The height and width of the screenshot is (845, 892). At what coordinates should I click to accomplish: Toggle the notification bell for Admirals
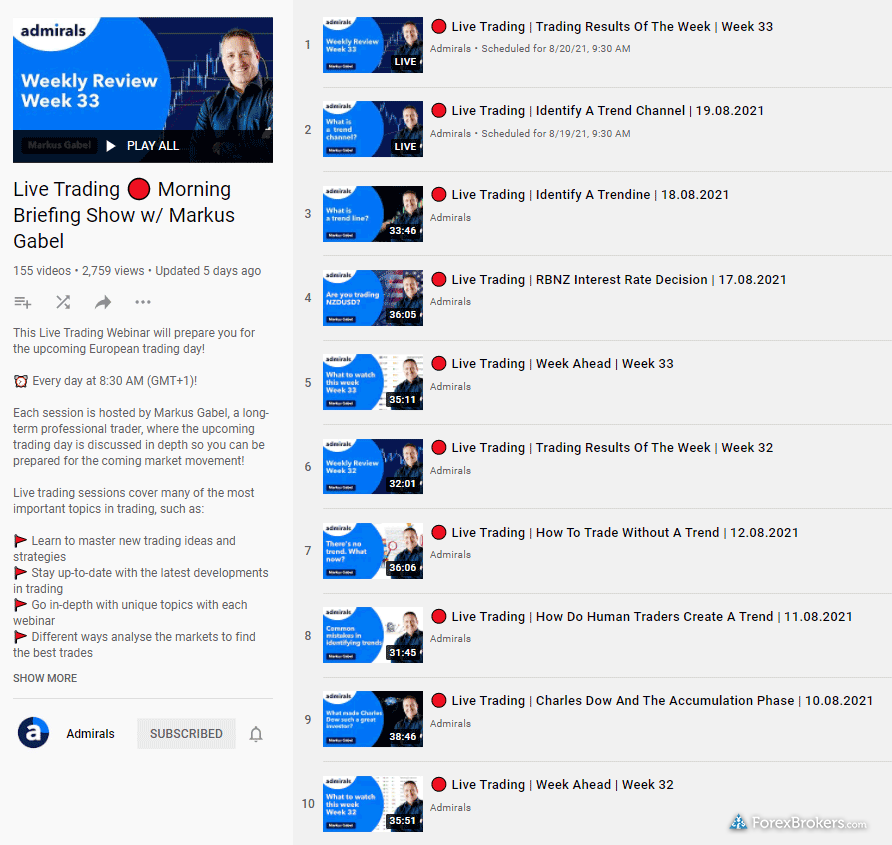(x=256, y=734)
